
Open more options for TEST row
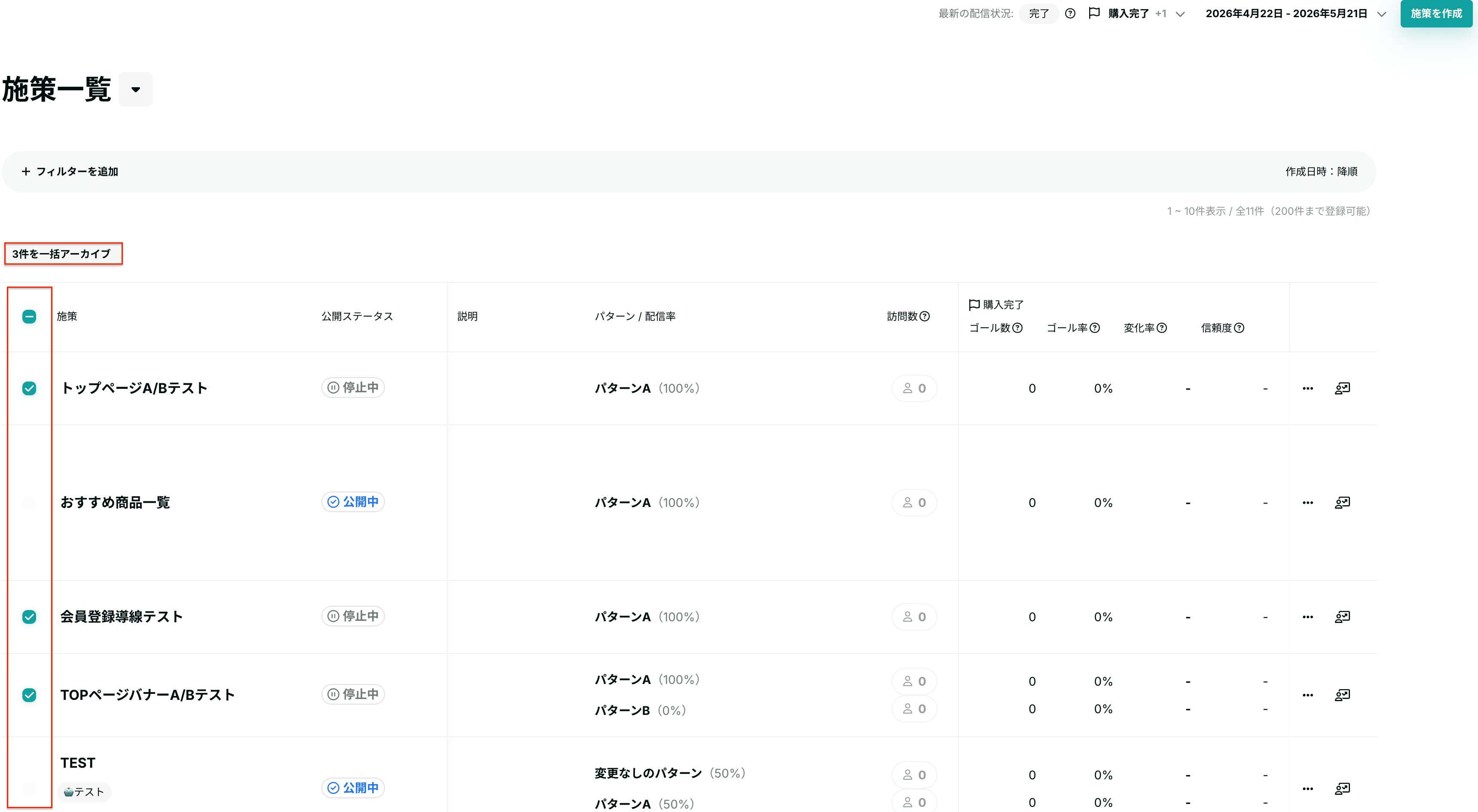[1307, 788]
